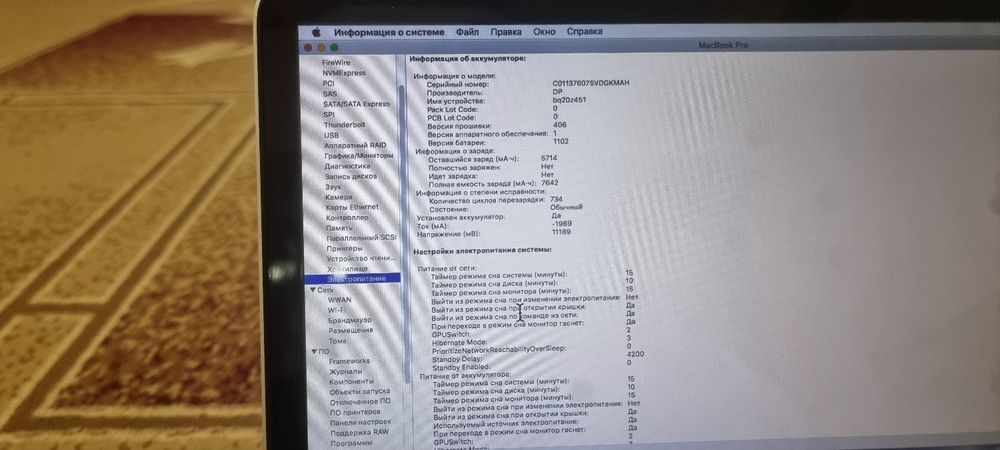
Task: Open the Информация о системе app menu
Action: point(388,32)
